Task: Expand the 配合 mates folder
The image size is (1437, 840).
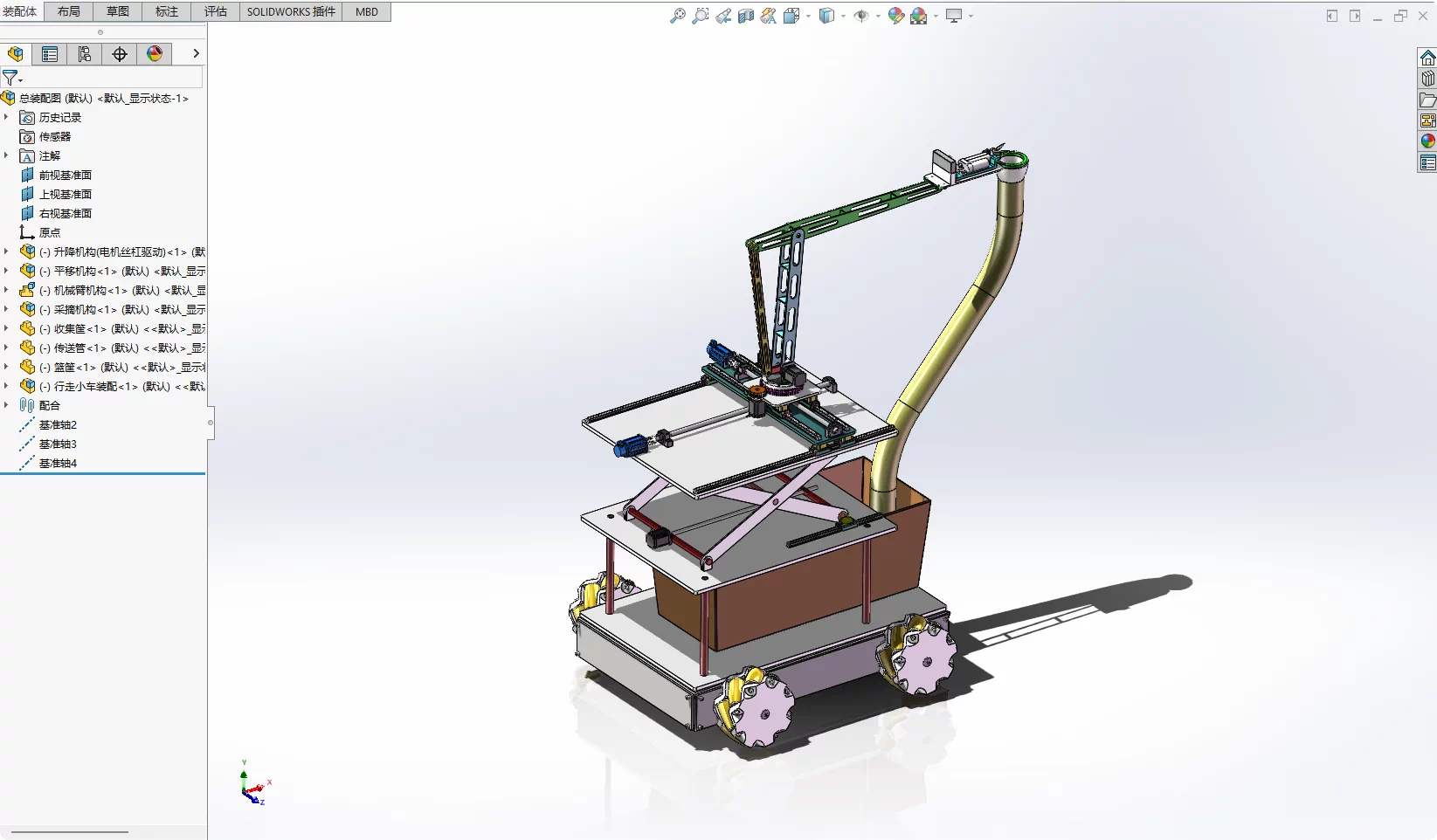Action: [x=6, y=405]
